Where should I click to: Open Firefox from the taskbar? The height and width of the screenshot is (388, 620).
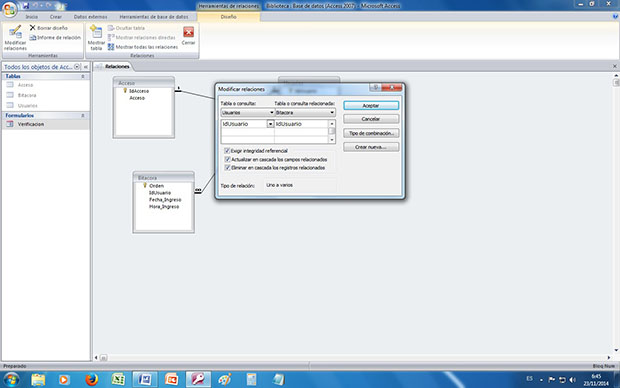pos(91,380)
